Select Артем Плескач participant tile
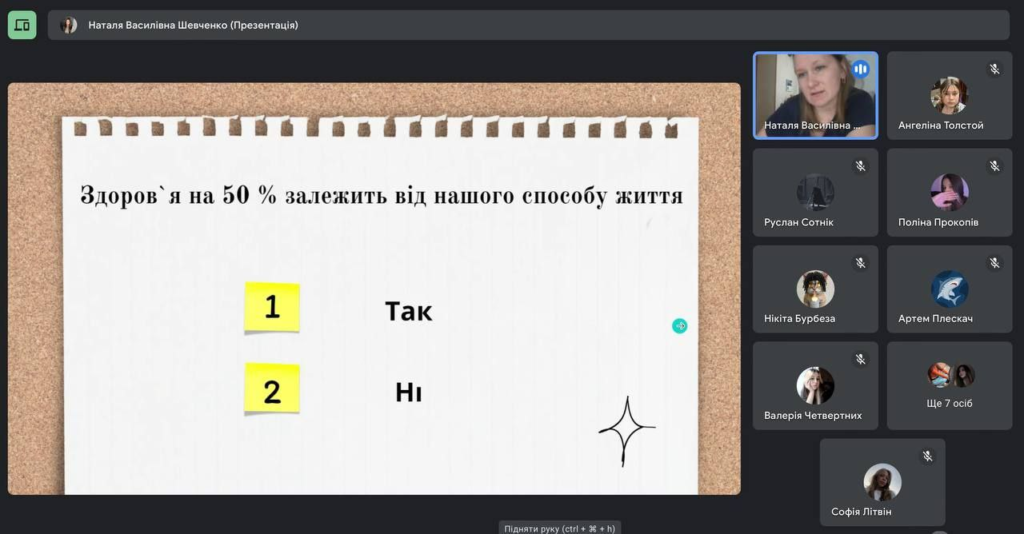The height and width of the screenshot is (534, 1024). click(950, 289)
